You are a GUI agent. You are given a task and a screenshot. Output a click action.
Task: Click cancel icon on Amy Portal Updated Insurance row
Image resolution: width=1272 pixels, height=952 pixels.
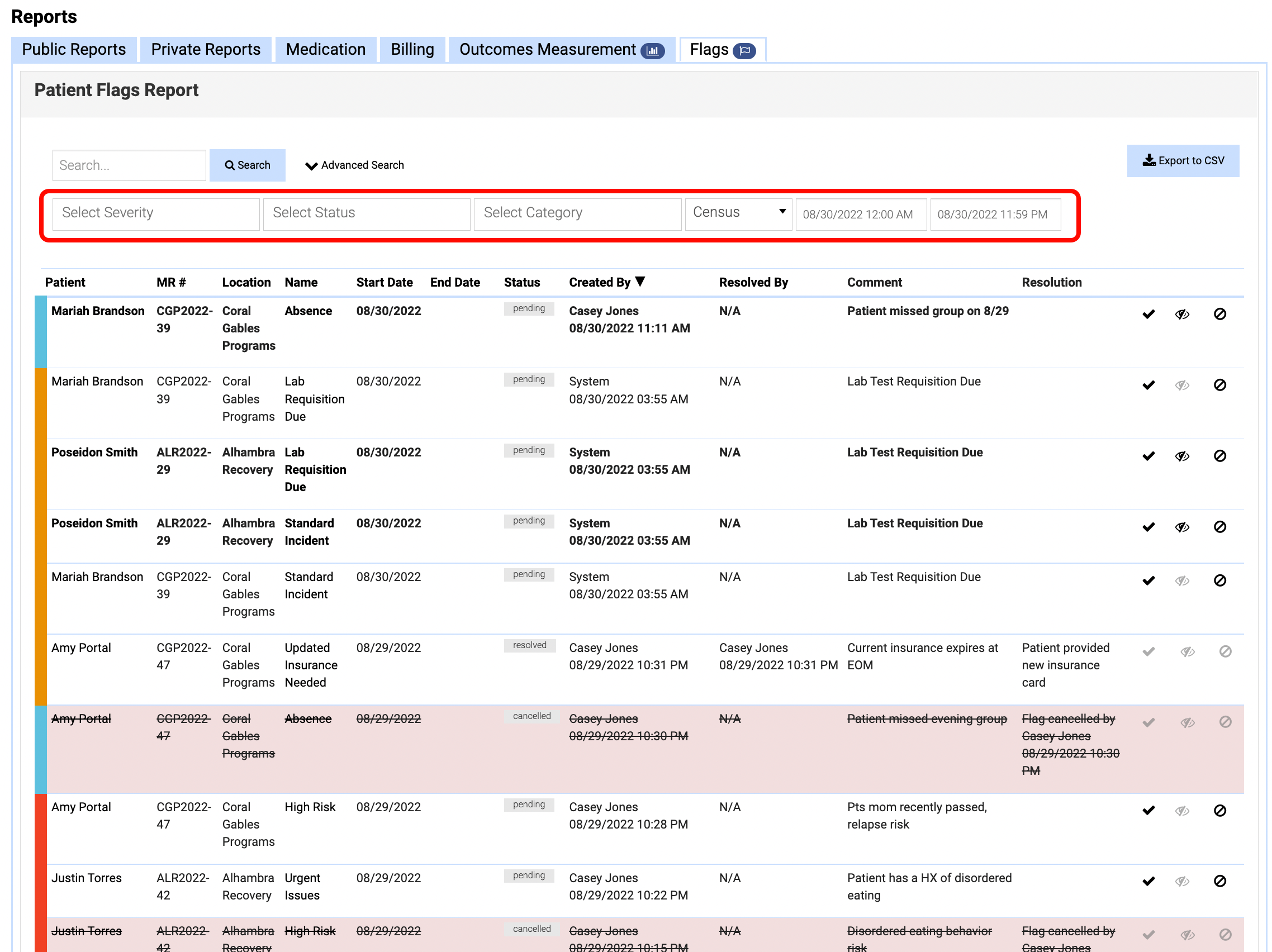(1226, 651)
